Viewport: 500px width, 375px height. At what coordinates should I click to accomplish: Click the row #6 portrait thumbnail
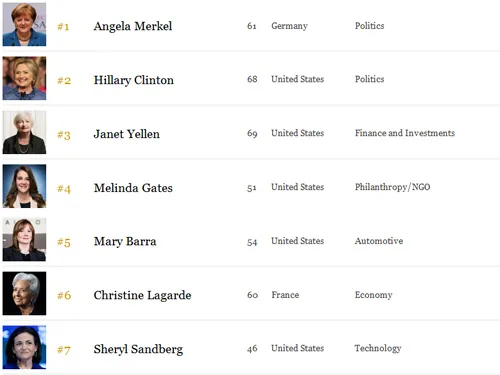tap(24, 293)
